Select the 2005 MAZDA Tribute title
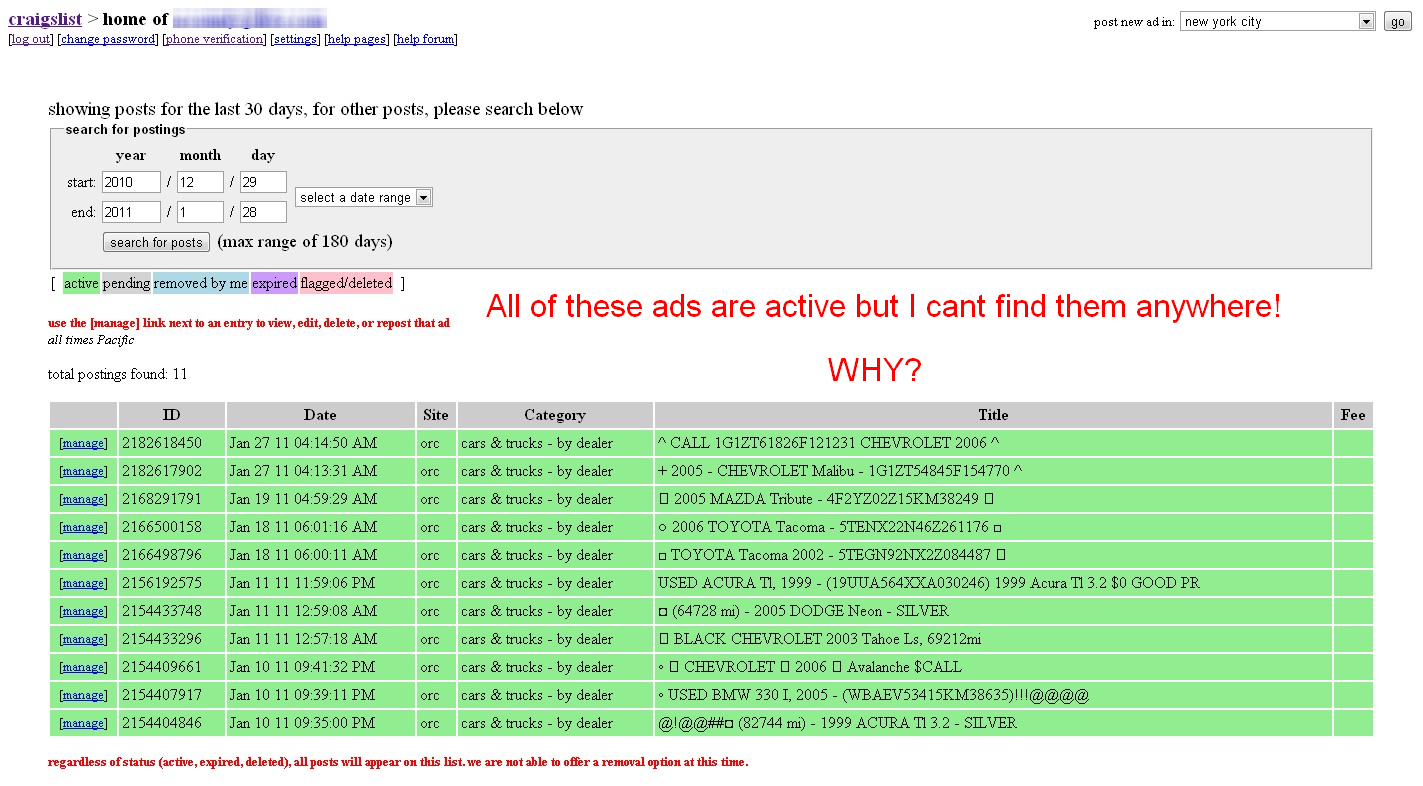Viewport: 1423px width, 786px height. pyautogui.click(x=826, y=499)
